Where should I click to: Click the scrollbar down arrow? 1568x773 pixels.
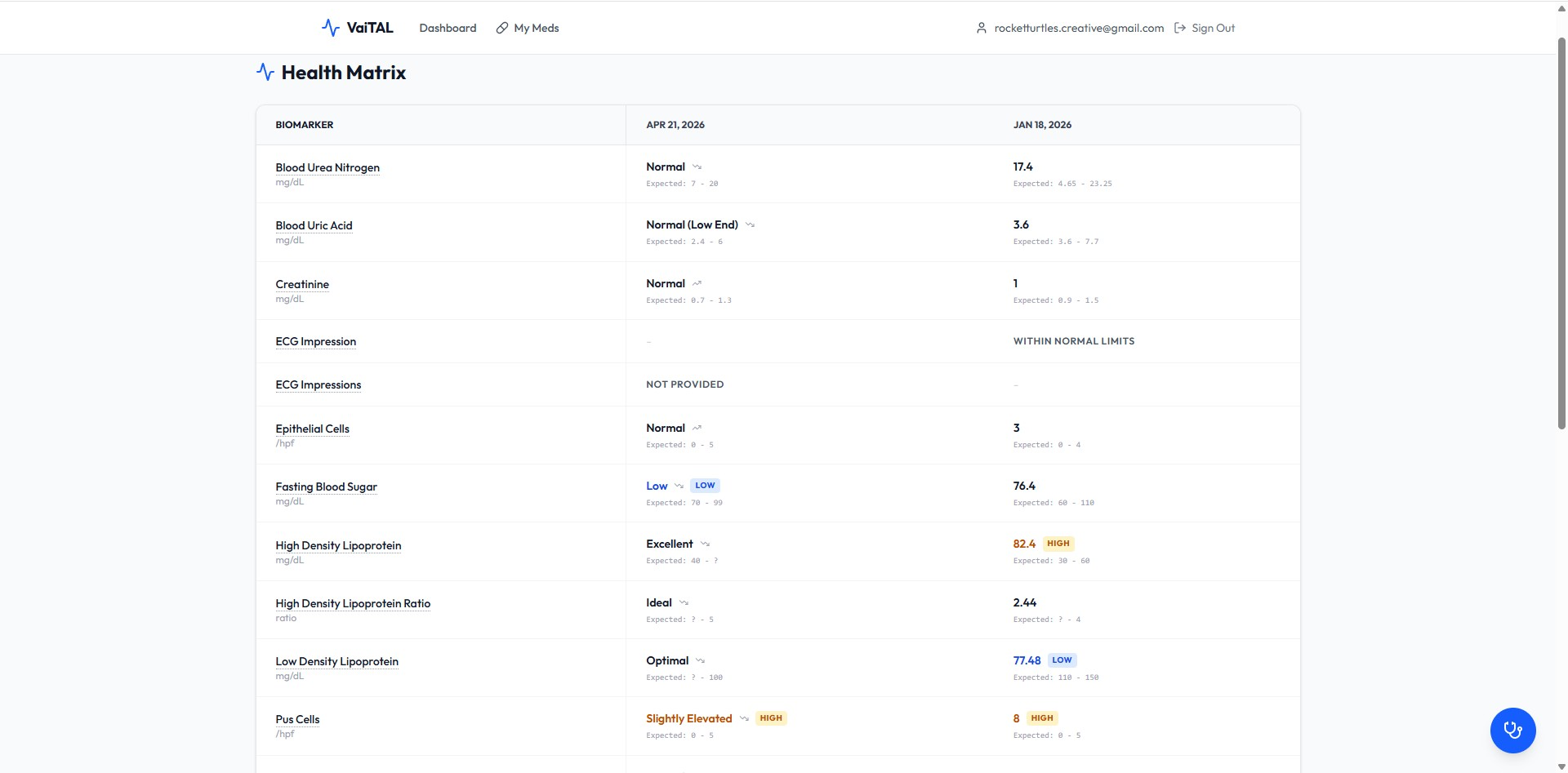coord(1561,766)
